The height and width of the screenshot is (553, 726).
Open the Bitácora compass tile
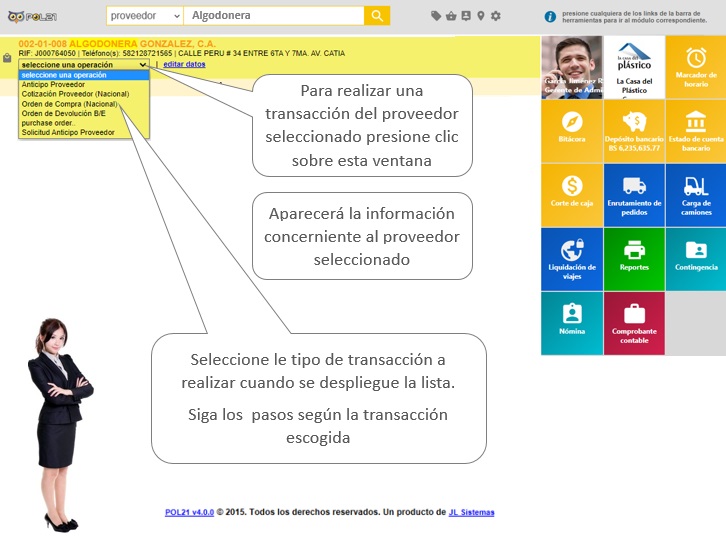572,131
